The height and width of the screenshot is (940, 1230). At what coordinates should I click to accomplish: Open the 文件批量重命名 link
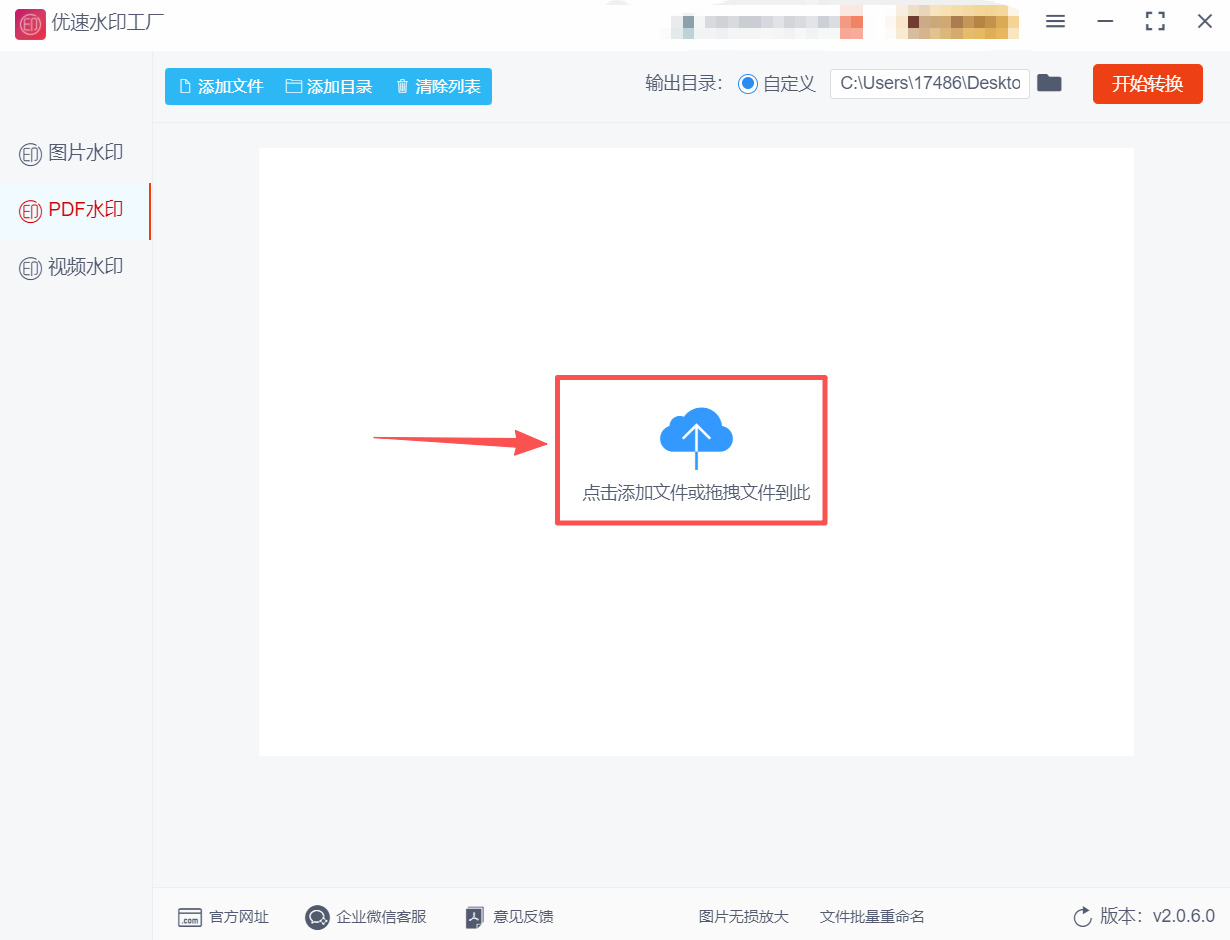pyautogui.click(x=872, y=916)
